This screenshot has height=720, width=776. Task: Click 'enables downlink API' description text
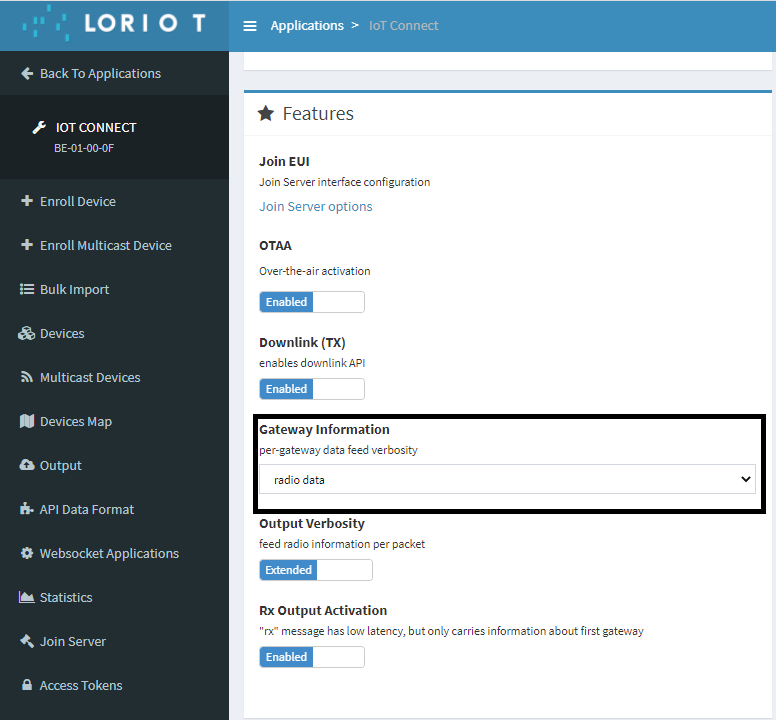click(312, 363)
